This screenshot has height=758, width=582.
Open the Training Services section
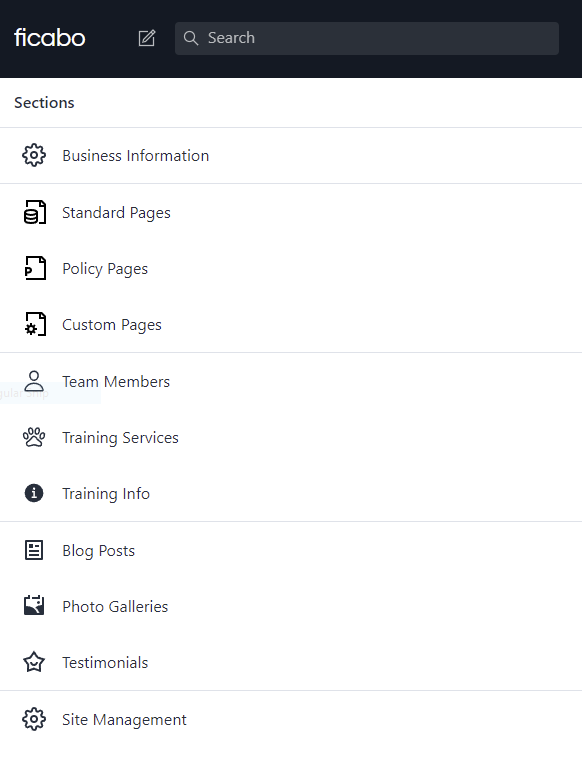click(x=291, y=437)
